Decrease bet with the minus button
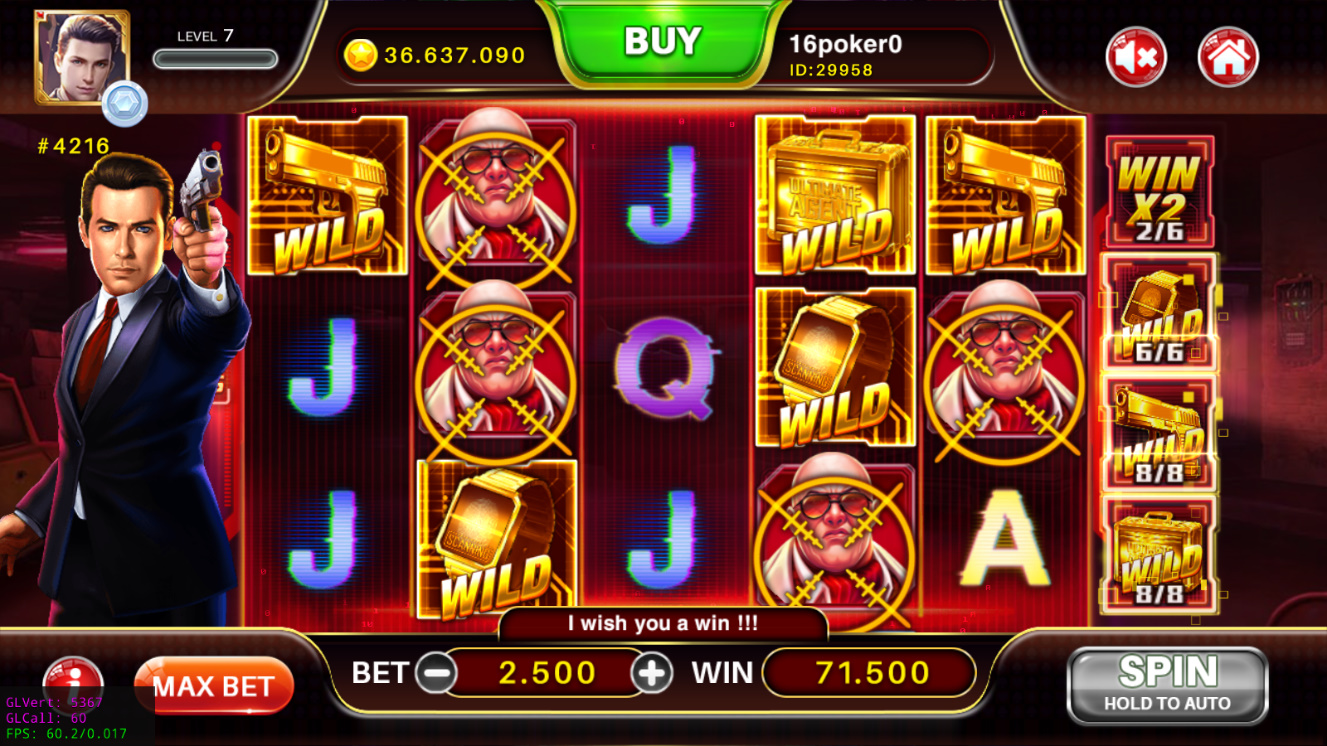 (436, 673)
